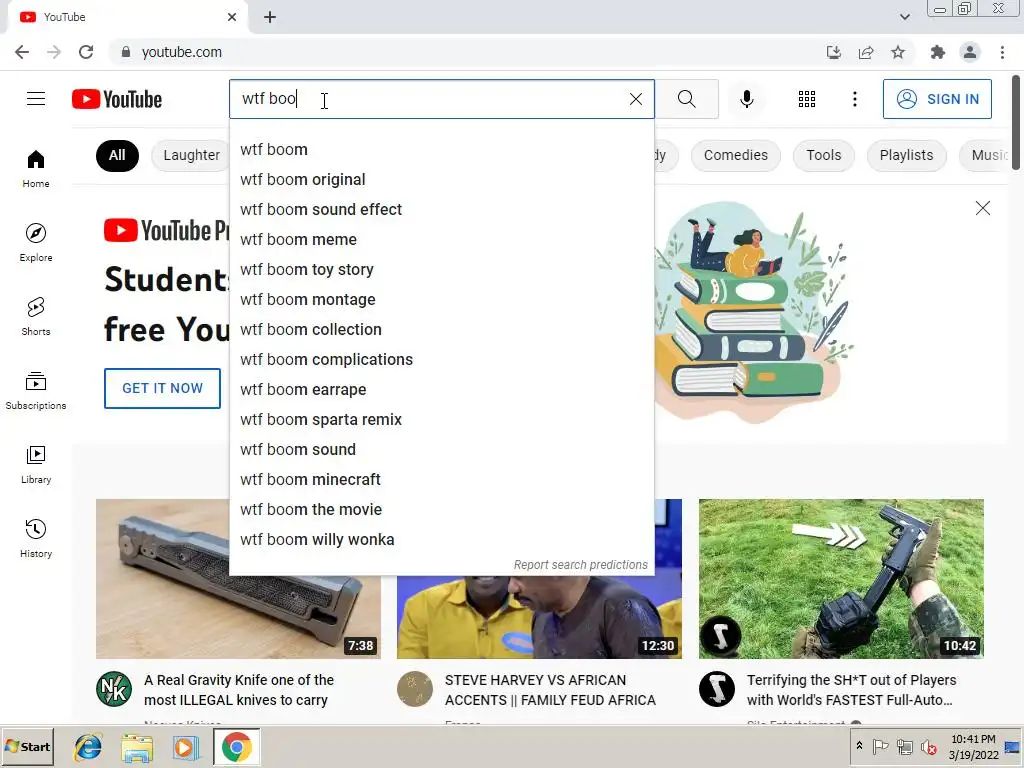
Task: Choose suggestion 'wtf boom sparta remix'
Action: 441,420
